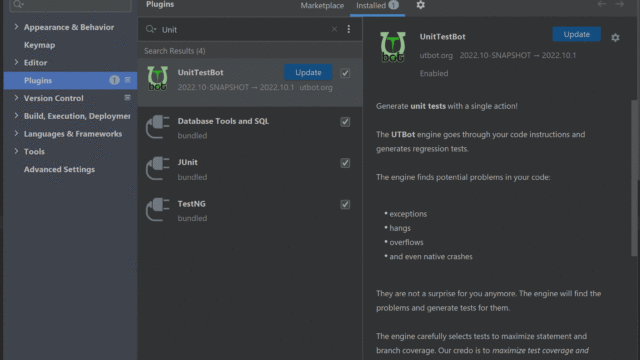640x360 pixels.
Task: Click the Plugins heading above the search
Action: [160, 4]
